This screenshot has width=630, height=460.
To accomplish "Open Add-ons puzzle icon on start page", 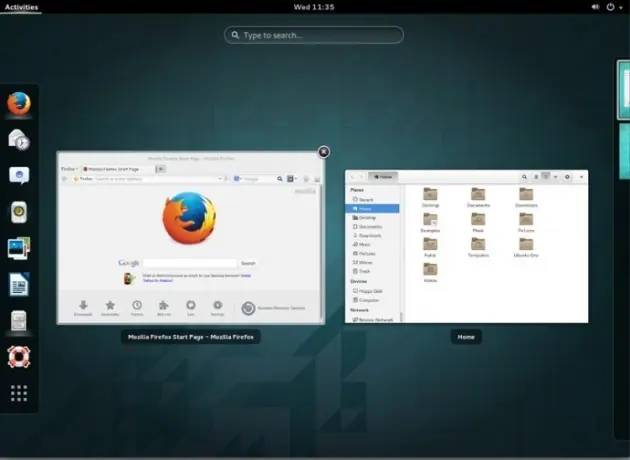I will (164, 308).
